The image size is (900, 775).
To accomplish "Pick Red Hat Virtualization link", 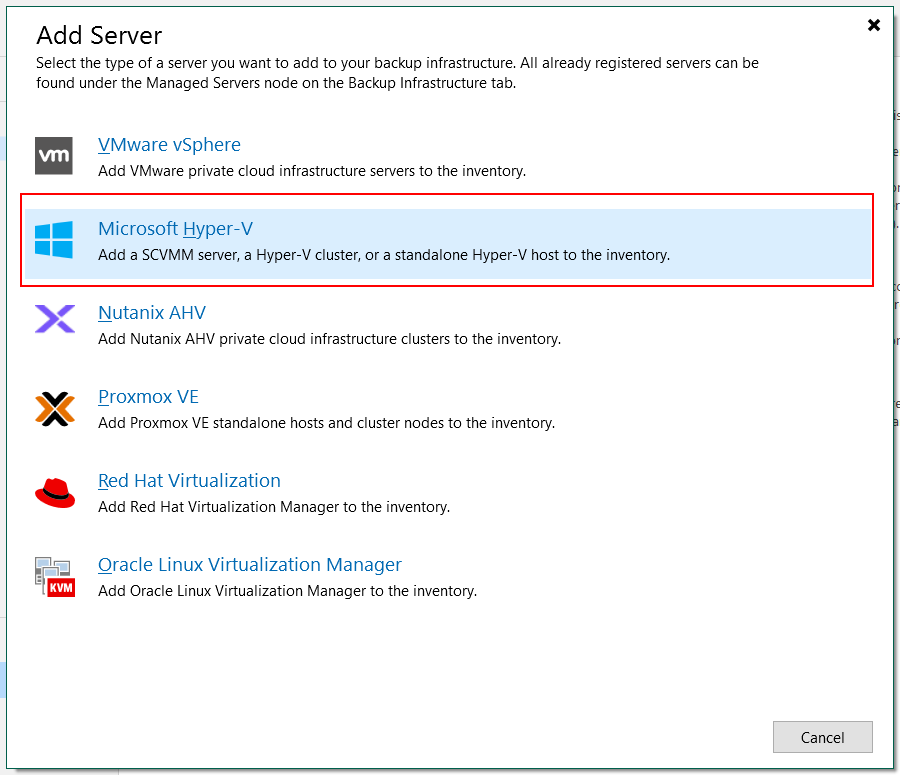I will pyautogui.click(x=189, y=480).
